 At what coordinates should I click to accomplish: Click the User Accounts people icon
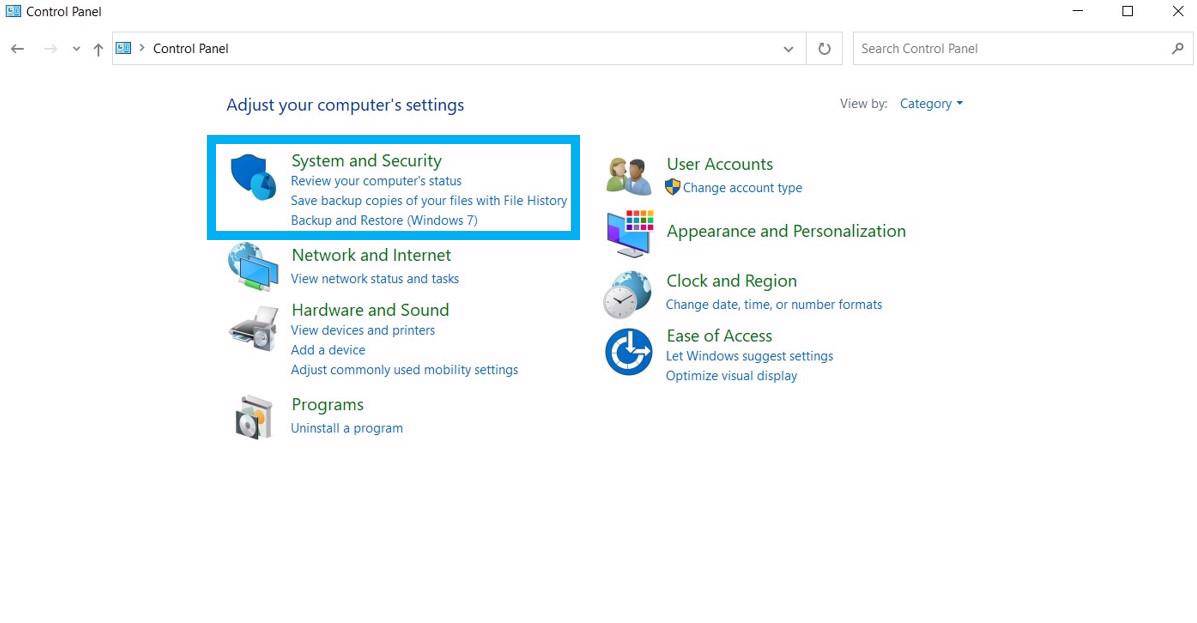pyautogui.click(x=629, y=175)
